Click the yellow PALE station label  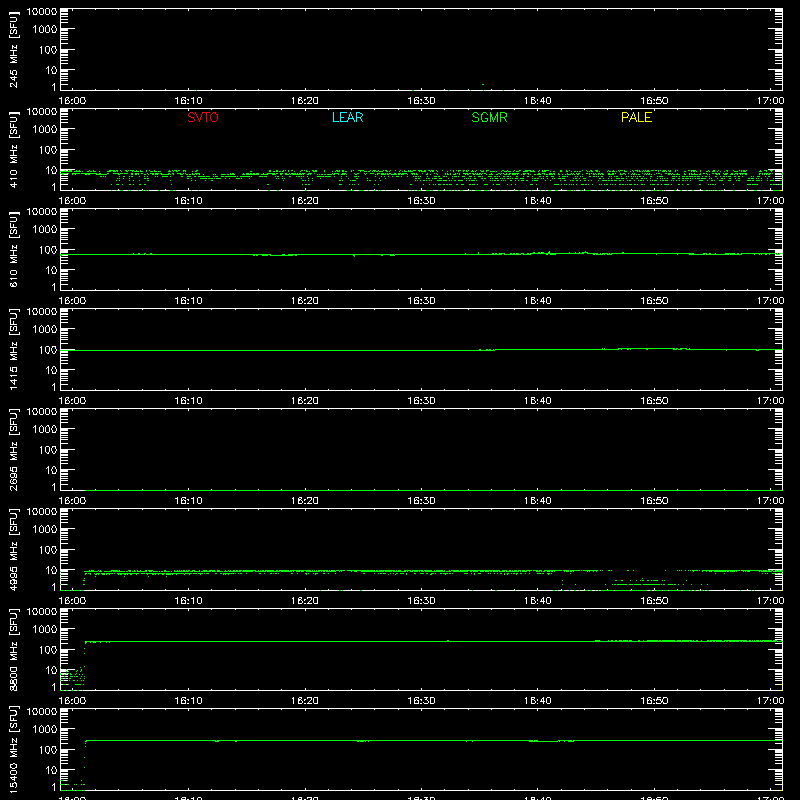(x=636, y=117)
